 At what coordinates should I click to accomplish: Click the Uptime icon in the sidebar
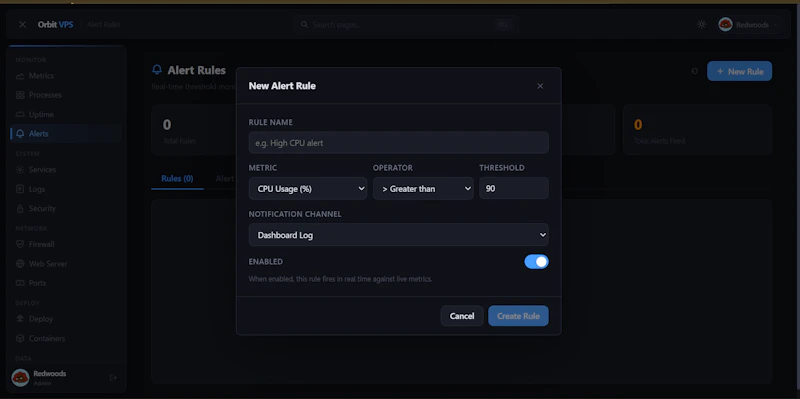point(20,114)
